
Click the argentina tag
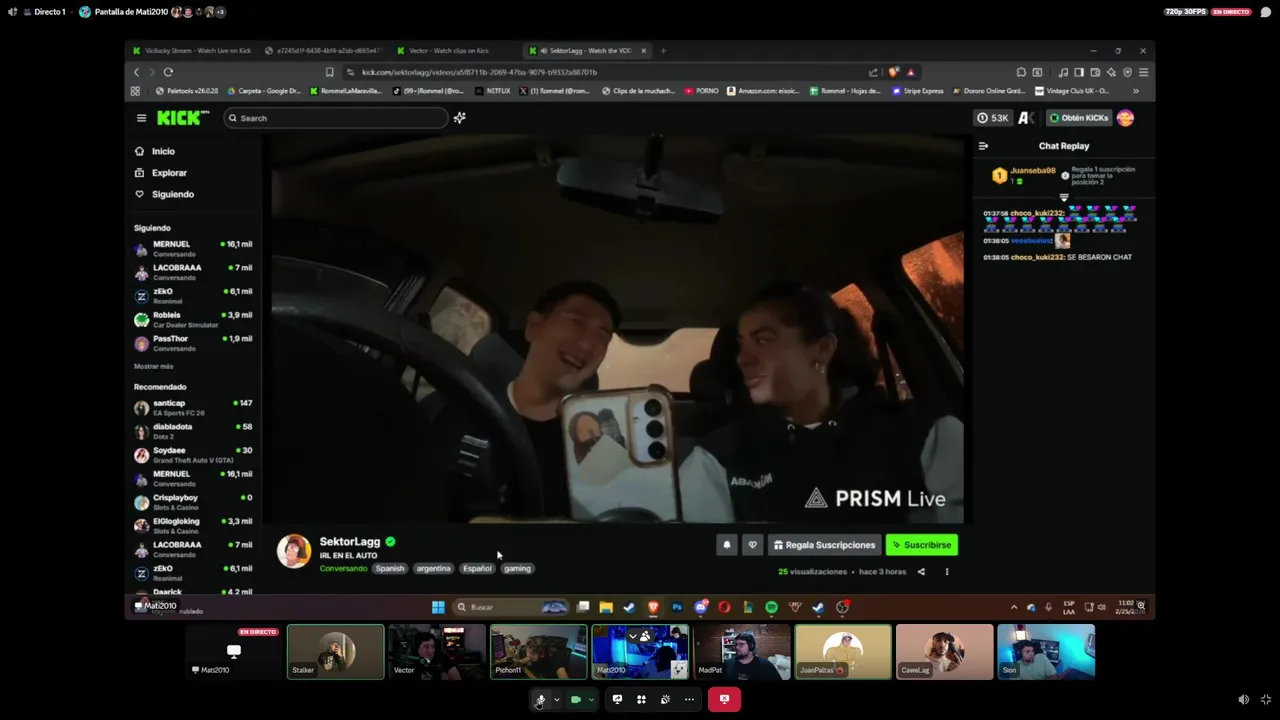[434, 568]
